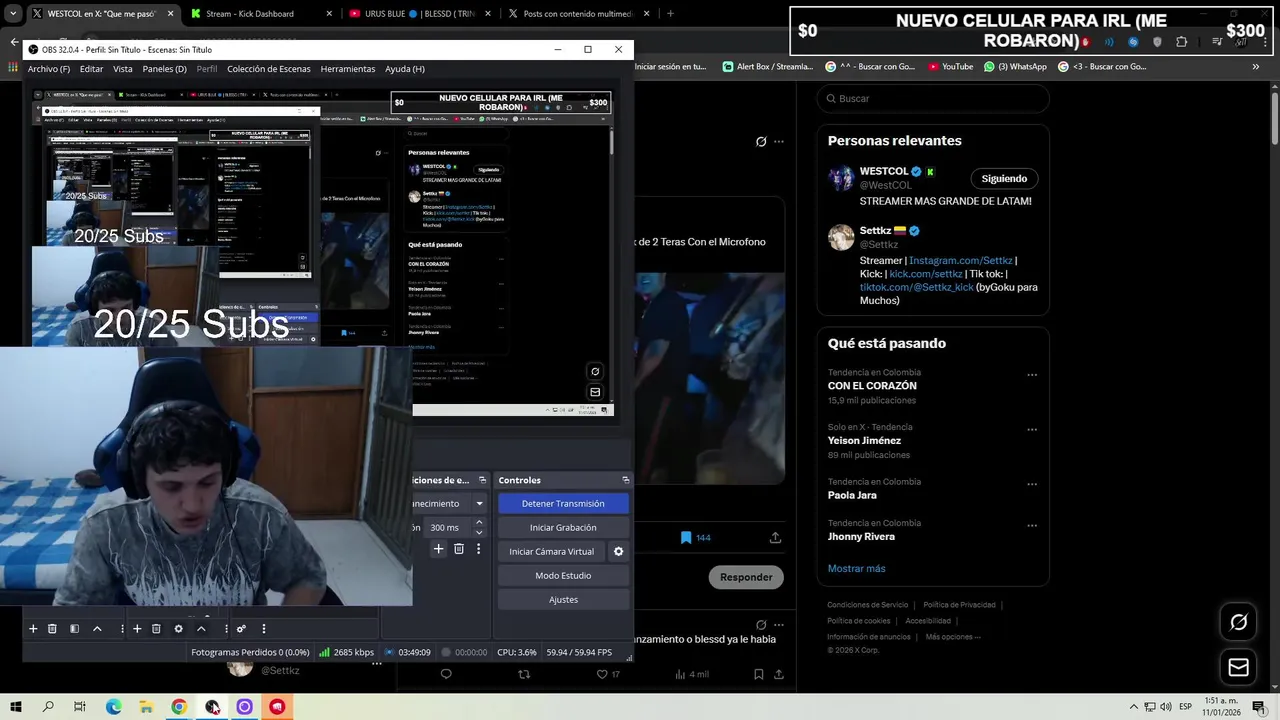
Task: Open Colección de Escenas menu
Action: click(x=268, y=69)
